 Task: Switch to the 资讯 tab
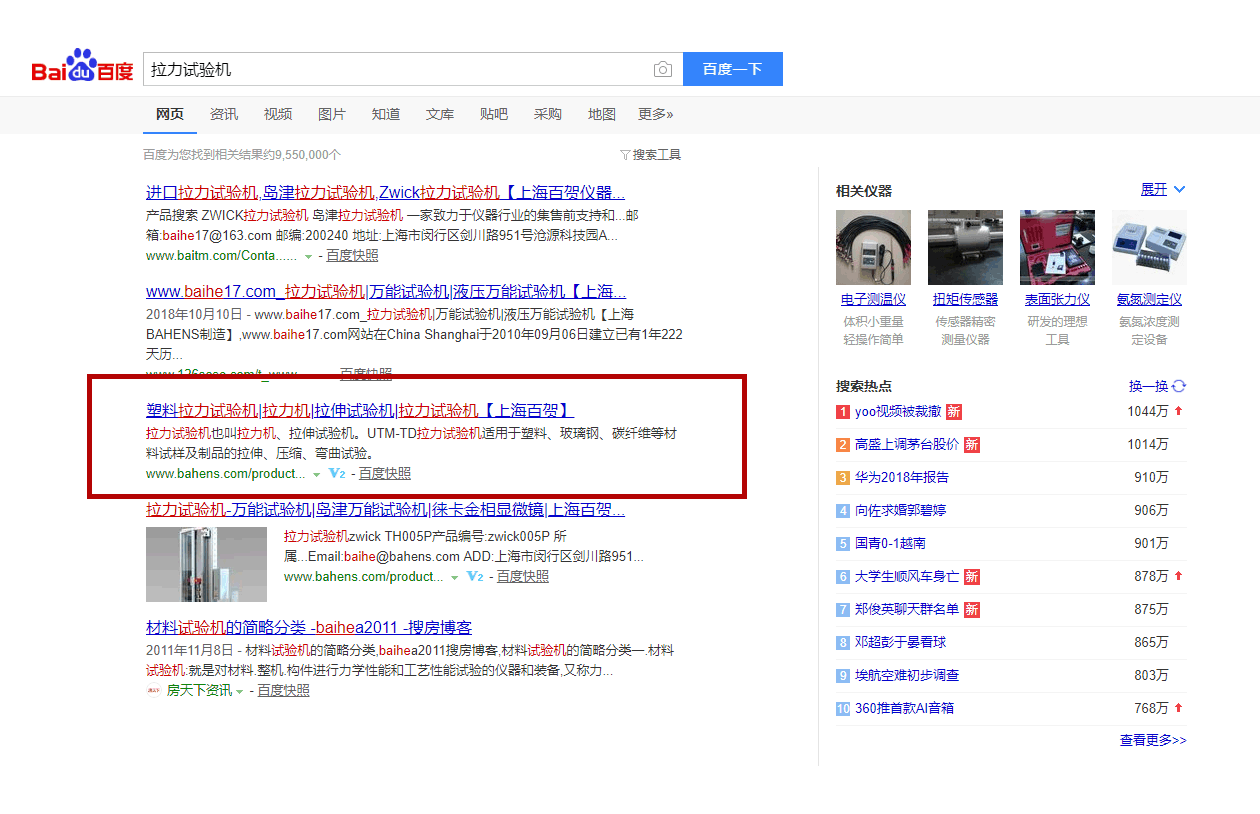[x=224, y=114]
